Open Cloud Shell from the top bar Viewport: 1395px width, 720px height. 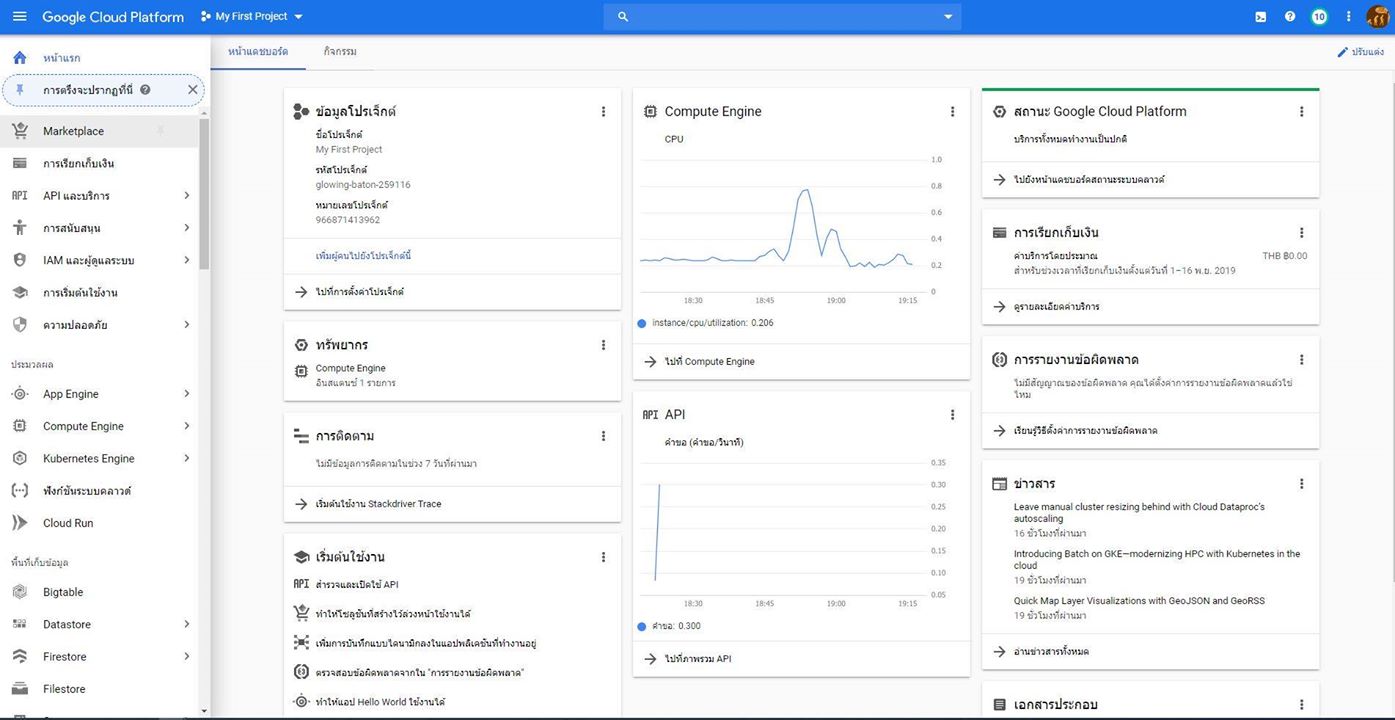pyautogui.click(x=1261, y=17)
